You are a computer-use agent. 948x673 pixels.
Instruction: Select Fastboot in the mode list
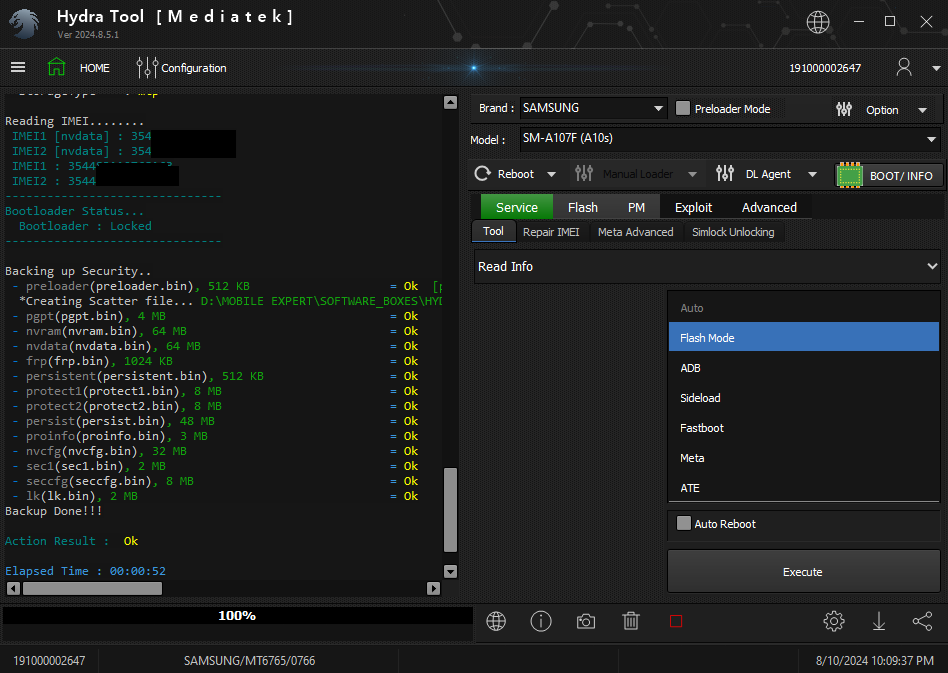[804, 428]
